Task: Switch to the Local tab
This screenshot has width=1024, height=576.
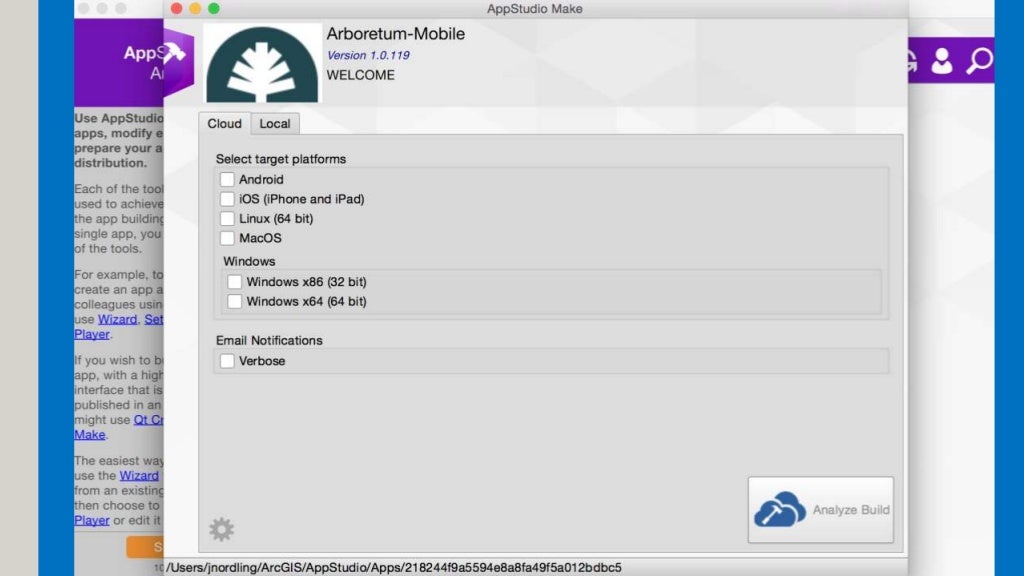Action: (x=275, y=123)
